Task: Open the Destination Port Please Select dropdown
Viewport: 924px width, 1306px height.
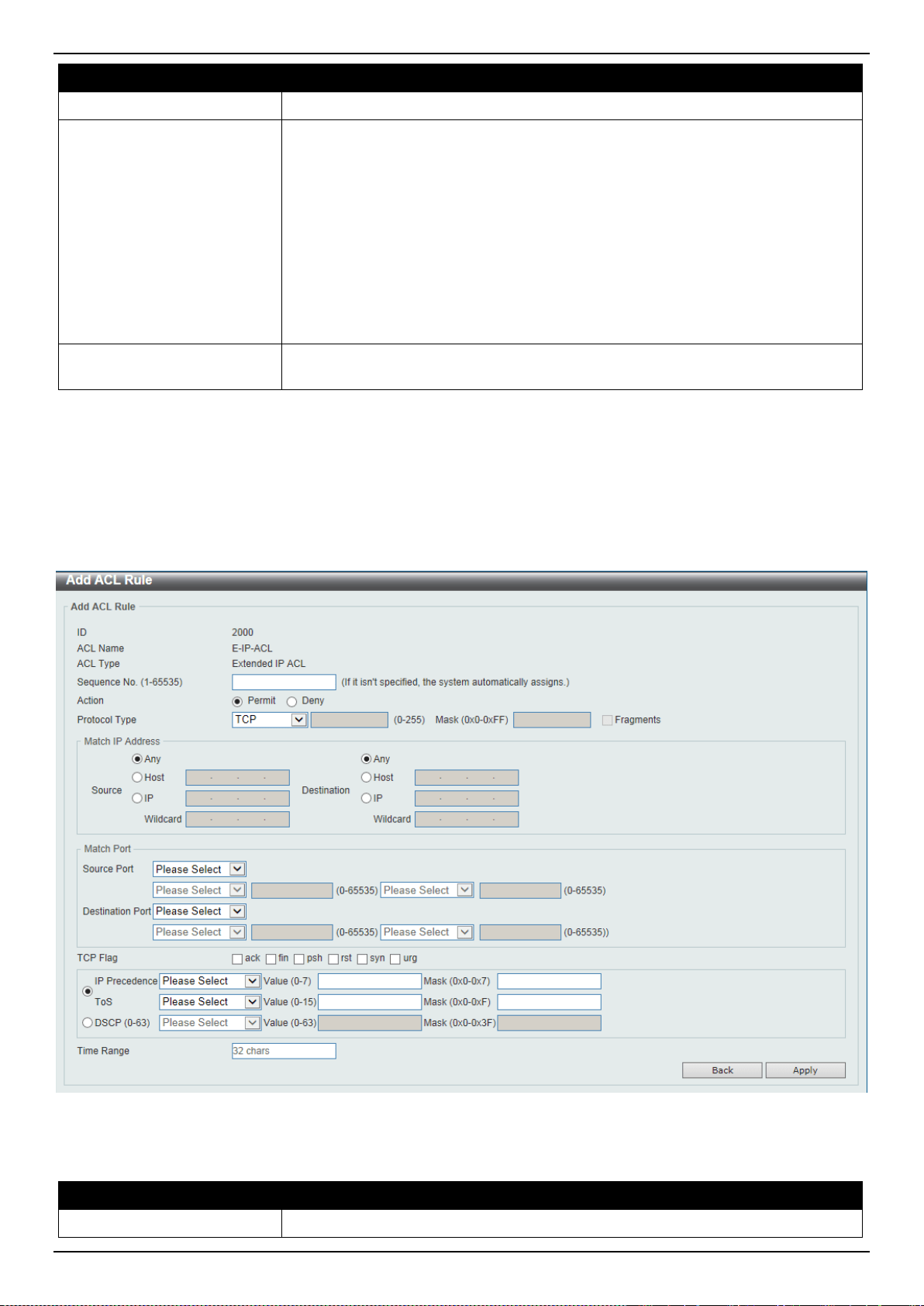Action: [199, 911]
